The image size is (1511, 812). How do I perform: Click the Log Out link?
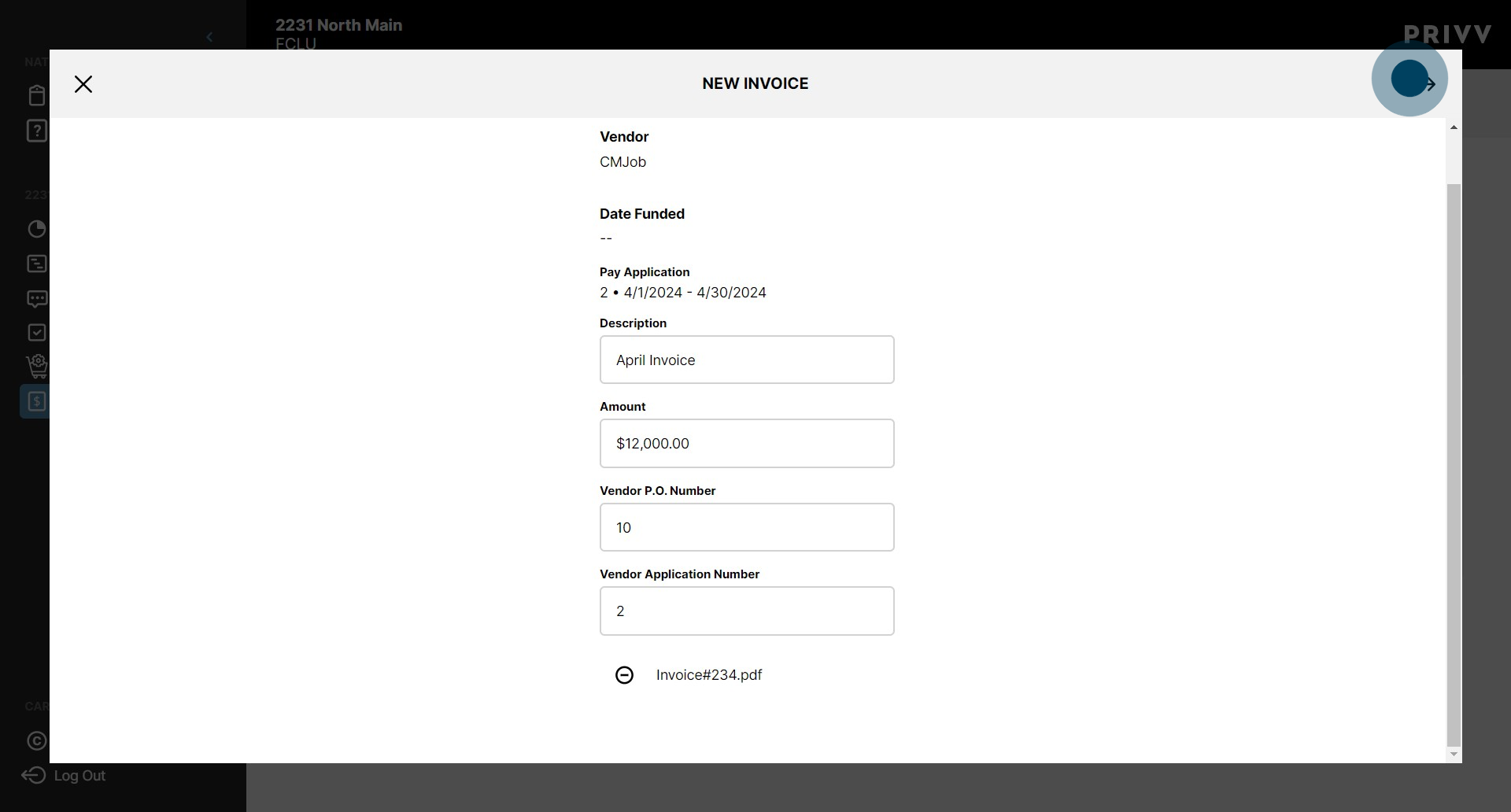[x=79, y=776]
